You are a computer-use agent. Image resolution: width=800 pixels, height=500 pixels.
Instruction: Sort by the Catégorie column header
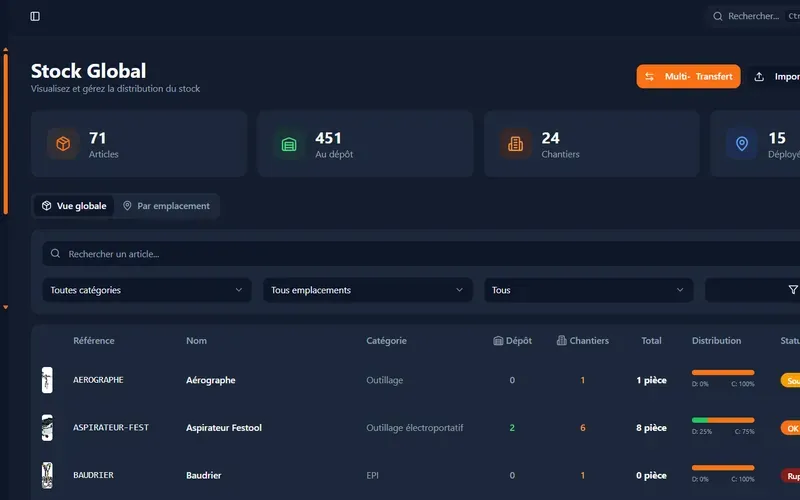[386, 340]
